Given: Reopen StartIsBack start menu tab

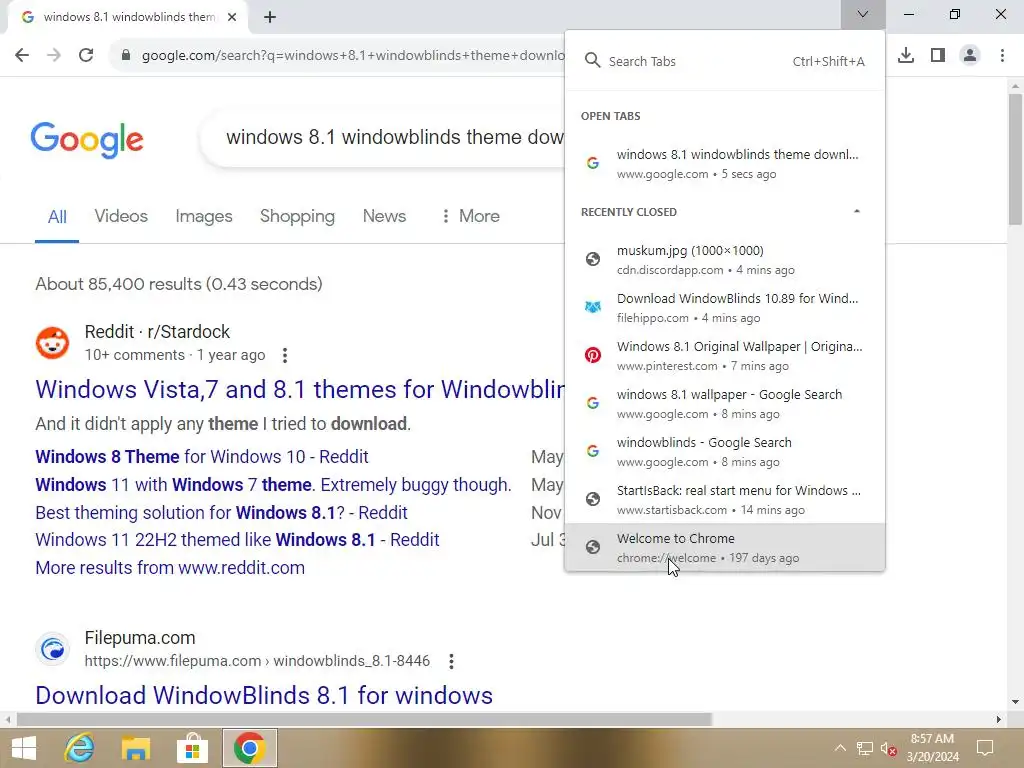Looking at the screenshot, I should point(725,500).
